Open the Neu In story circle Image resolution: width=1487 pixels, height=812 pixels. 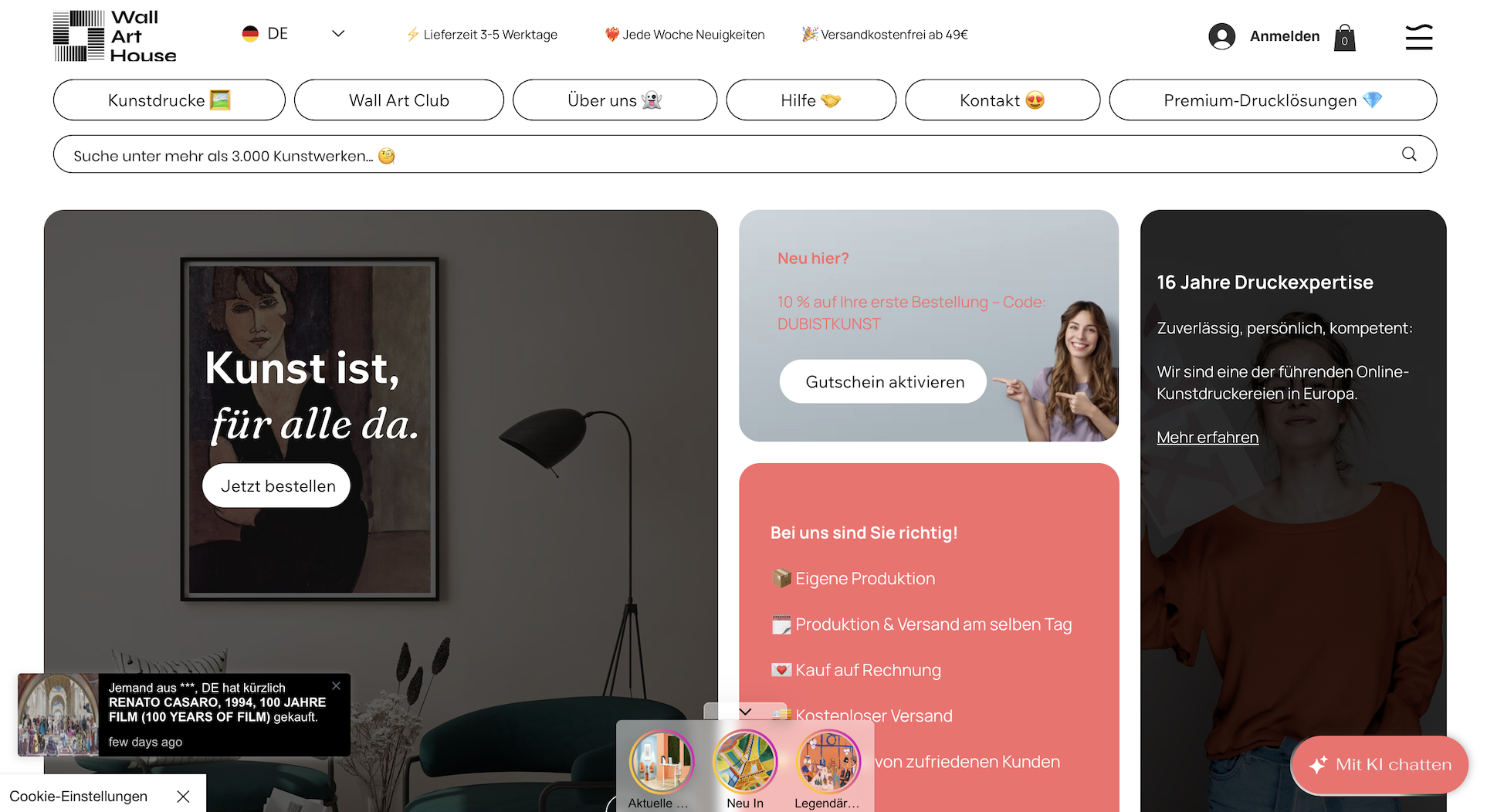pos(745,762)
